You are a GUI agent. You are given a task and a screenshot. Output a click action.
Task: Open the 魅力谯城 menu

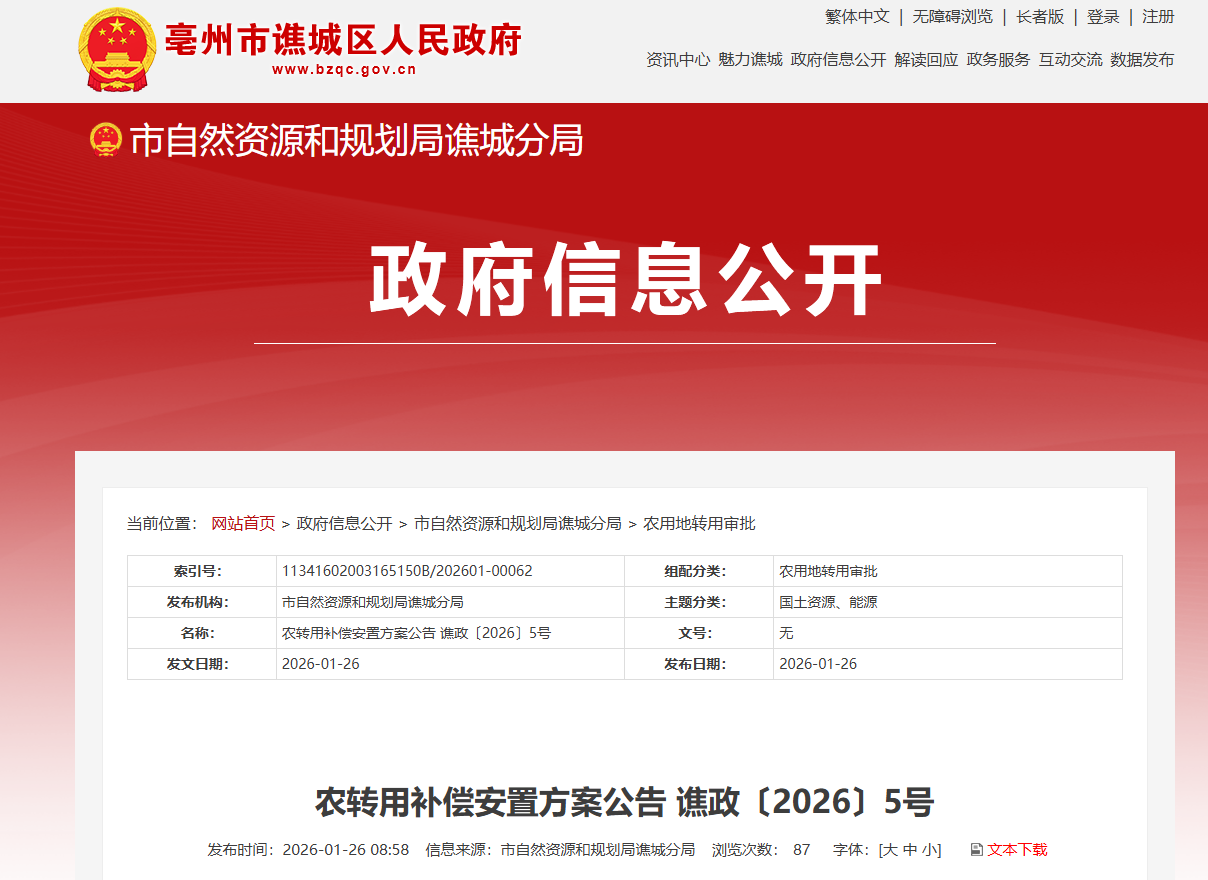click(750, 60)
